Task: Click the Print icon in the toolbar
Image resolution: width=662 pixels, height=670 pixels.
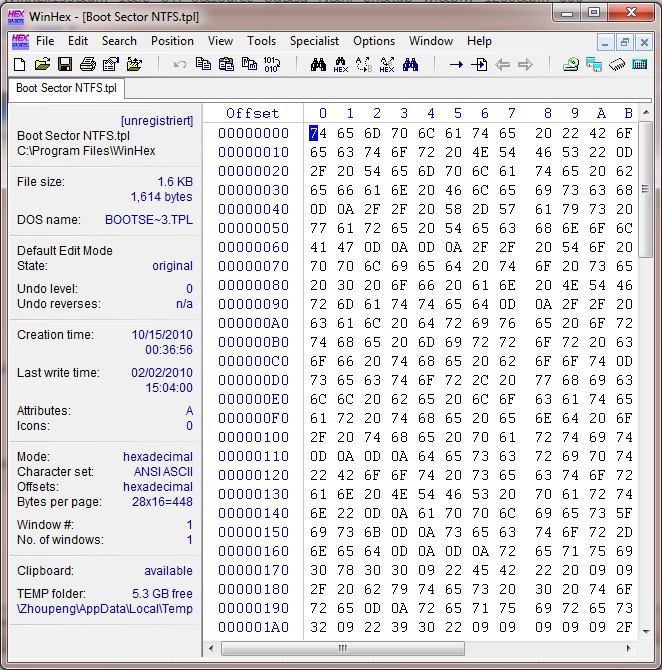Action: pos(88,65)
